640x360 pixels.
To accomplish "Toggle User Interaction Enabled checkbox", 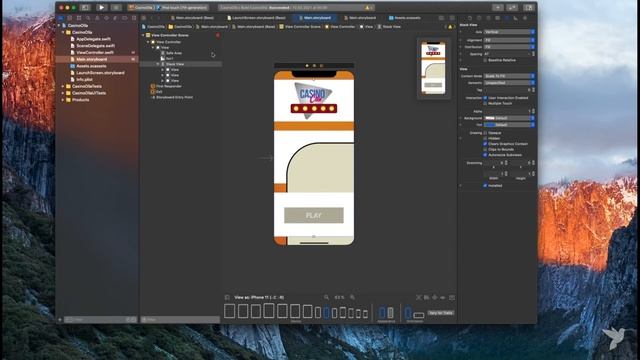I will click(x=485, y=98).
